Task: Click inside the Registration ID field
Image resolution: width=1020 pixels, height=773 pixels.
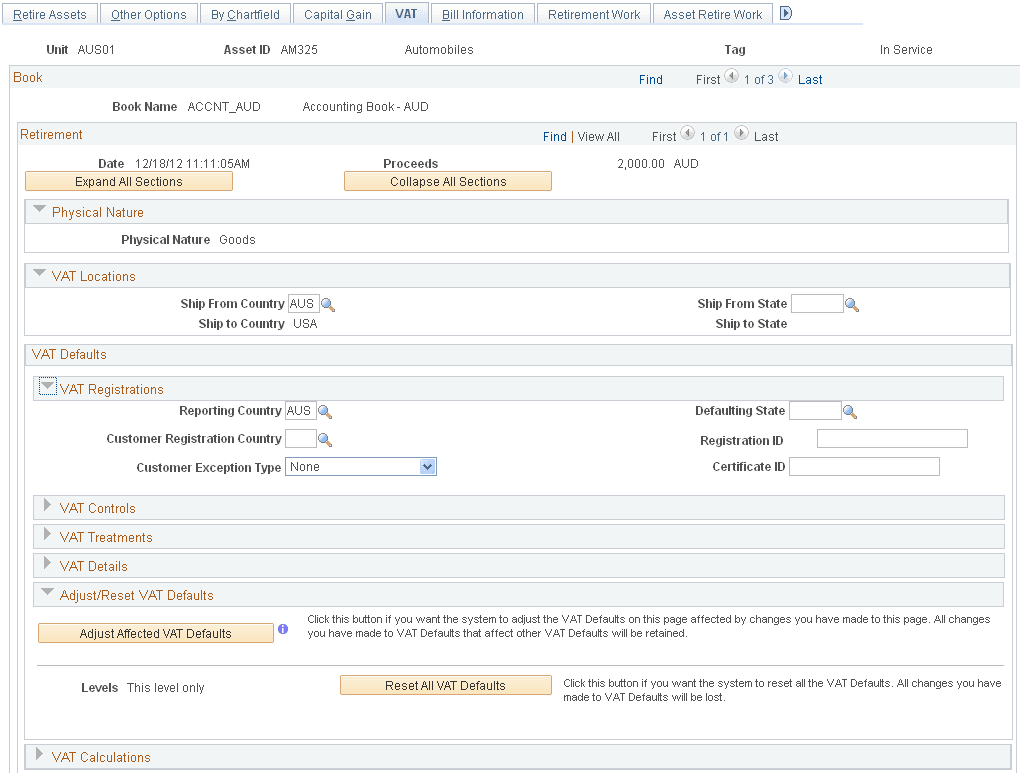Action: (x=891, y=438)
